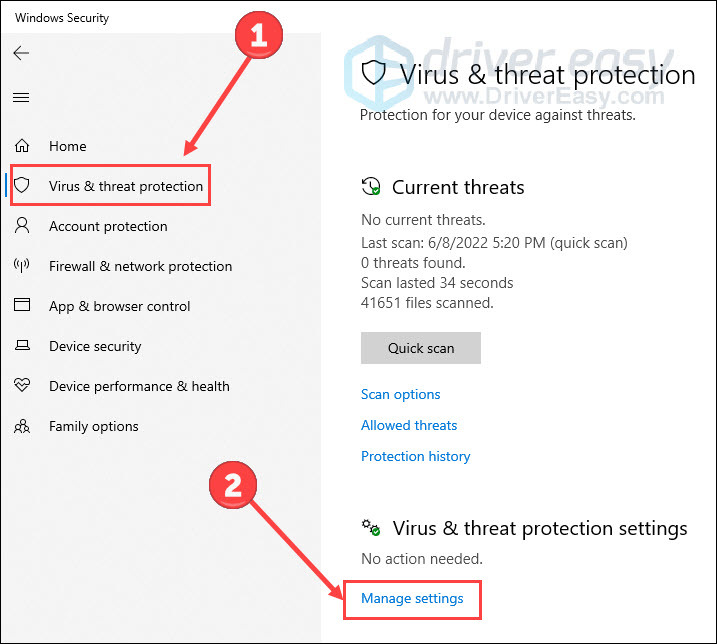View Allowed threats link
The height and width of the screenshot is (644, 717).
coord(409,425)
